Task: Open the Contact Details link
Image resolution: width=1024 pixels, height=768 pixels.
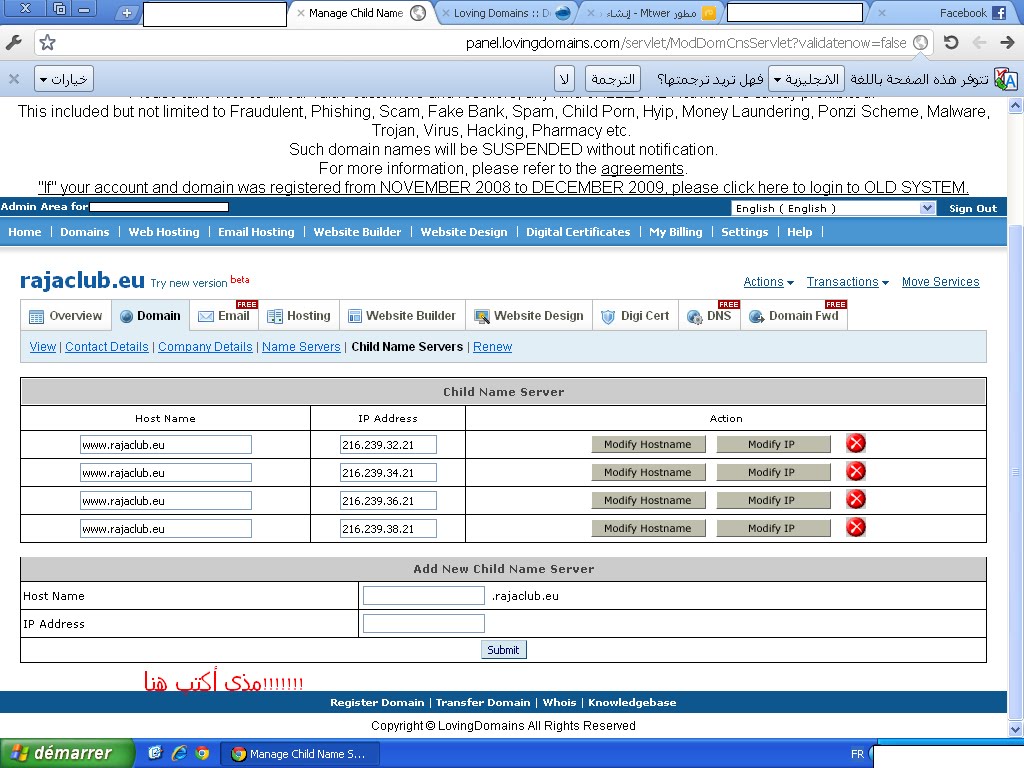Action: coord(106,347)
